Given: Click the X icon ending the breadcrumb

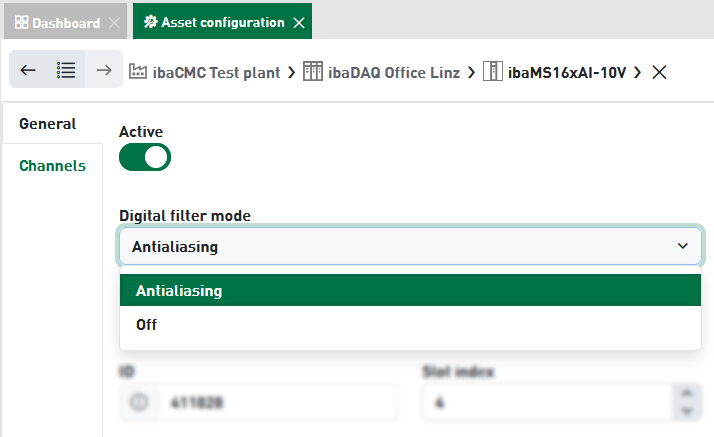Looking at the screenshot, I should (x=659, y=72).
